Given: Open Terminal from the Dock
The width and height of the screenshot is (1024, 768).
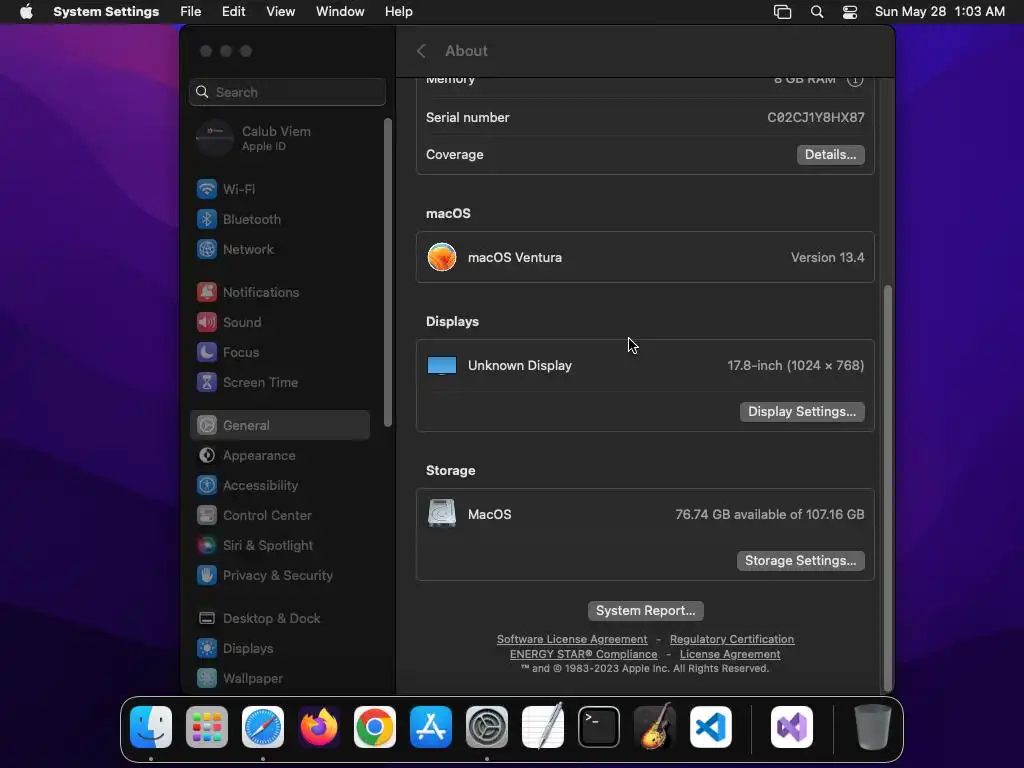Looking at the screenshot, I should click(599, 727).
